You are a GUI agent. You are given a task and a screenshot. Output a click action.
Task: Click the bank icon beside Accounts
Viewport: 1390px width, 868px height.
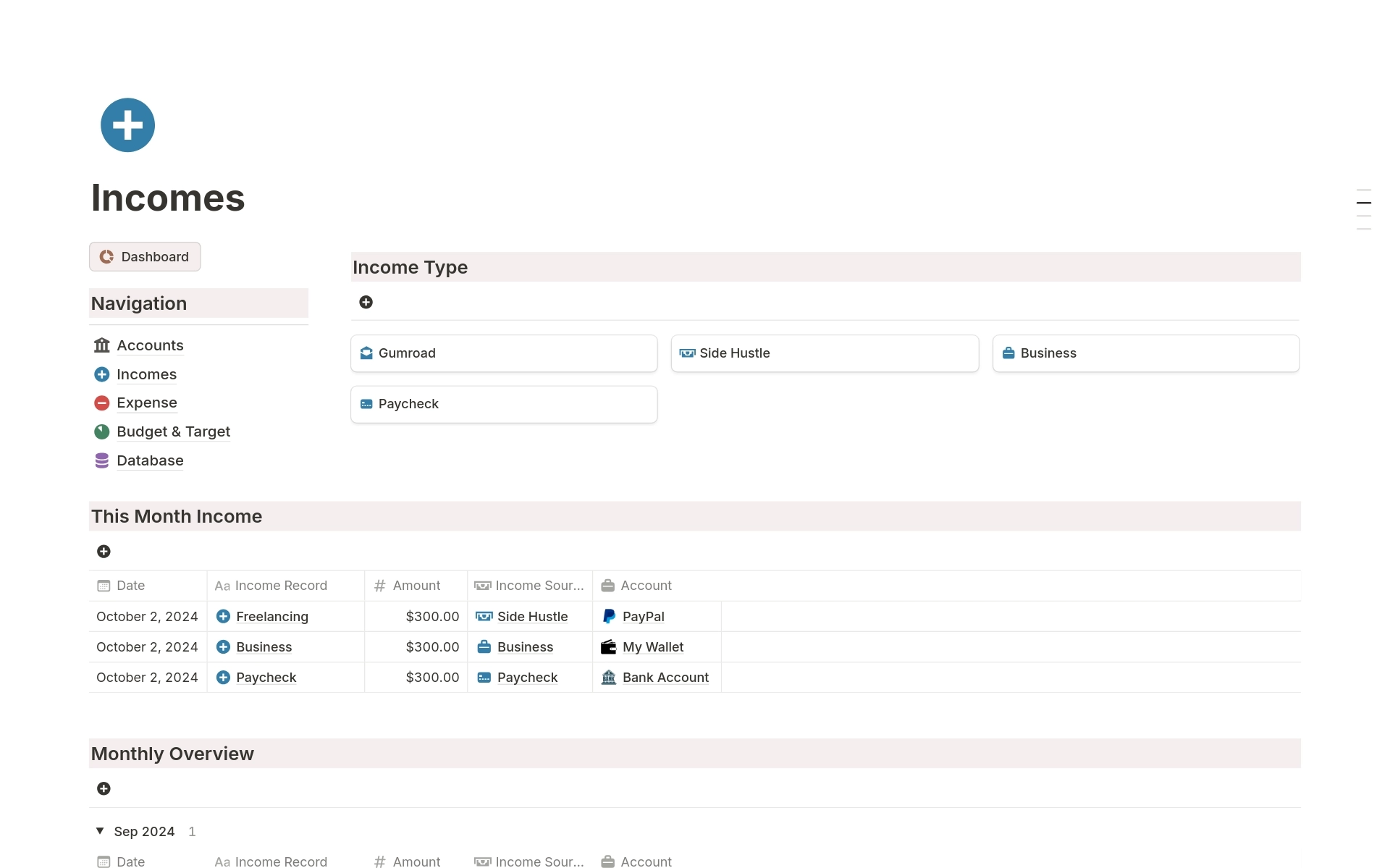click(102, 345)
